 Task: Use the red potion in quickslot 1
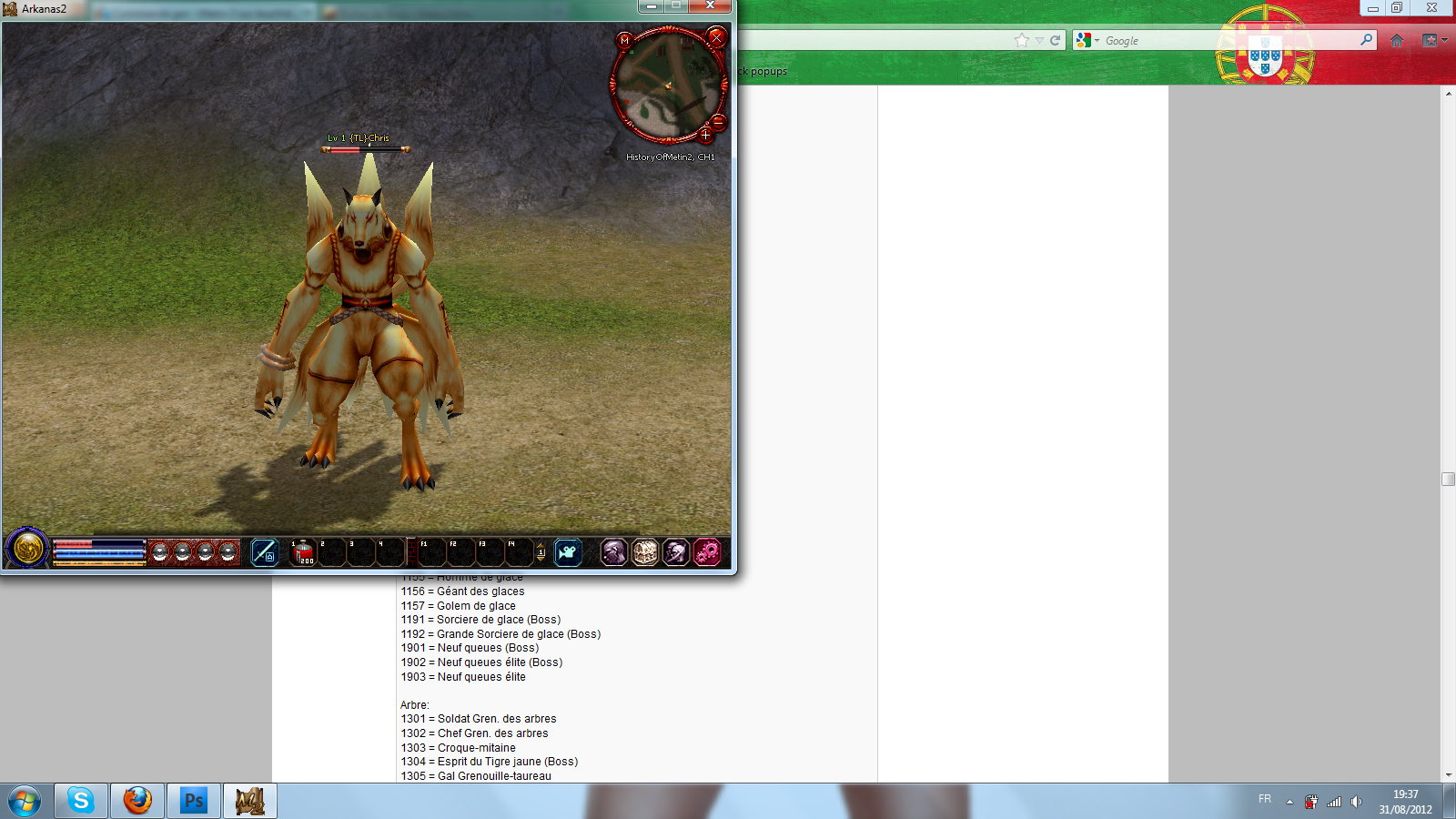(x=304, y=552)
